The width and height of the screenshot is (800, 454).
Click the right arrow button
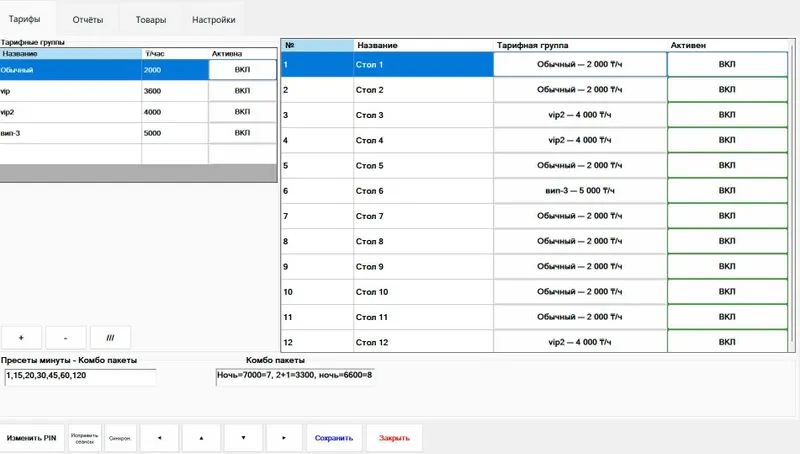pos(284,438)
